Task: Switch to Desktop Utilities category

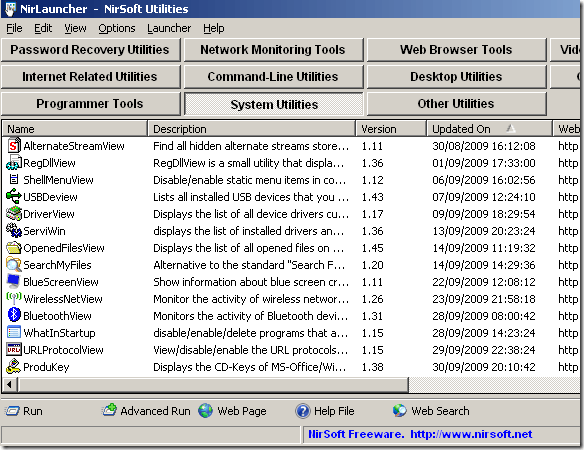Action: (456, 77)
